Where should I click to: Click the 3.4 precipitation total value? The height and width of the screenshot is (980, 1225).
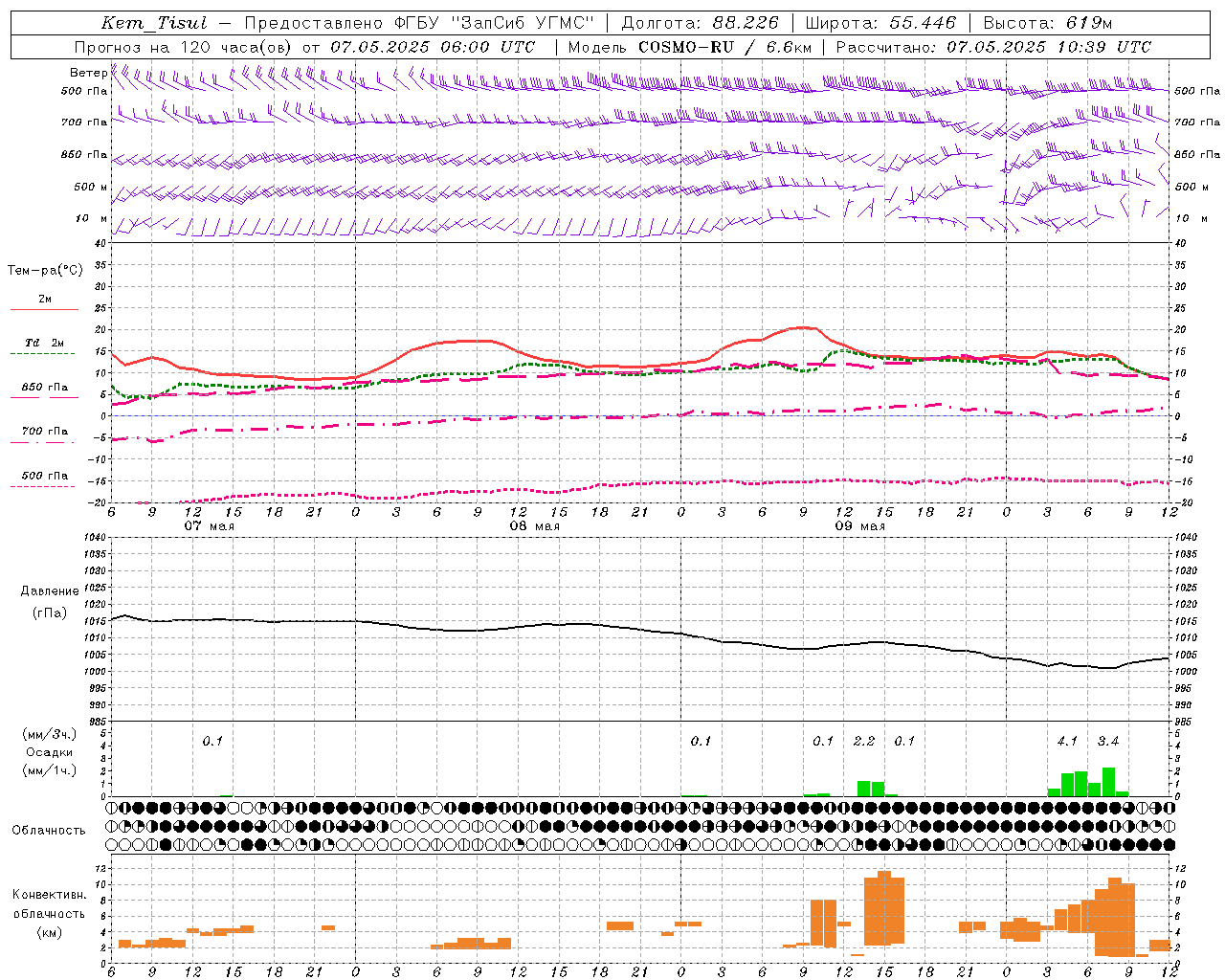tap(1108, 741)
